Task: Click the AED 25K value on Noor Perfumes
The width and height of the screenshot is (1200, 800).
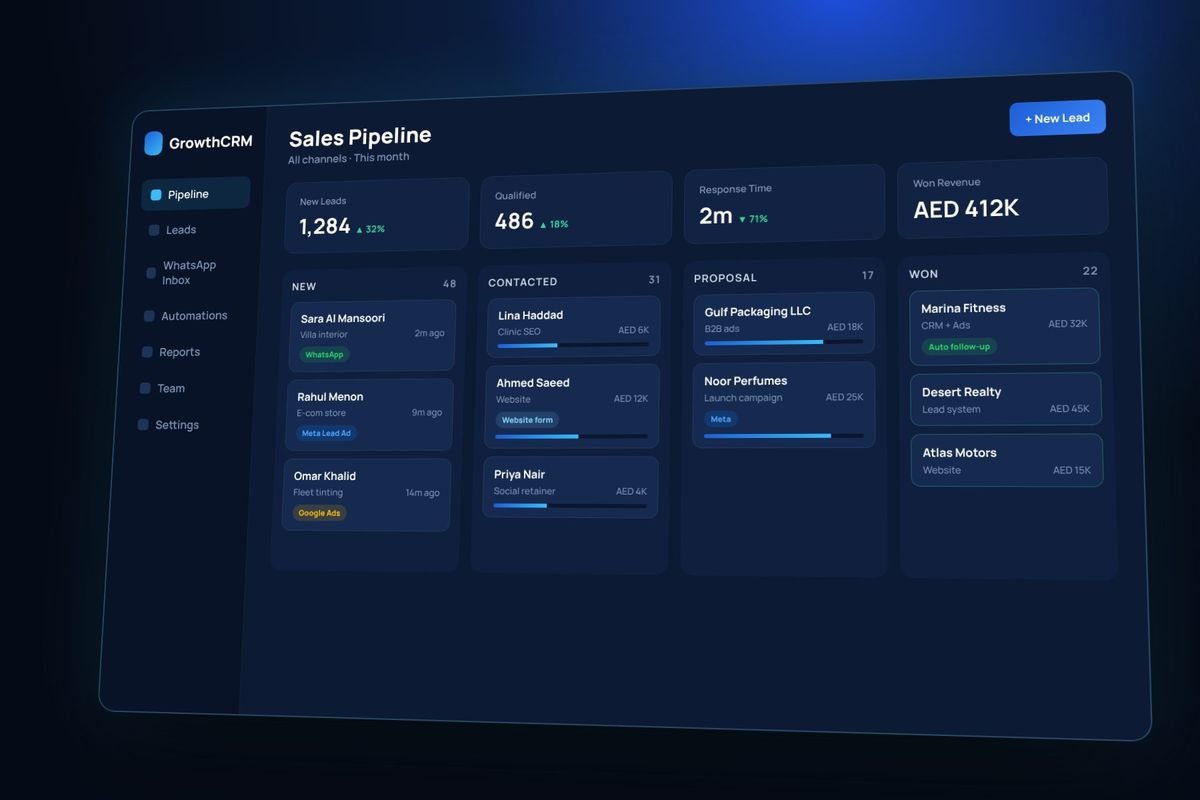Action: (844, 397)
